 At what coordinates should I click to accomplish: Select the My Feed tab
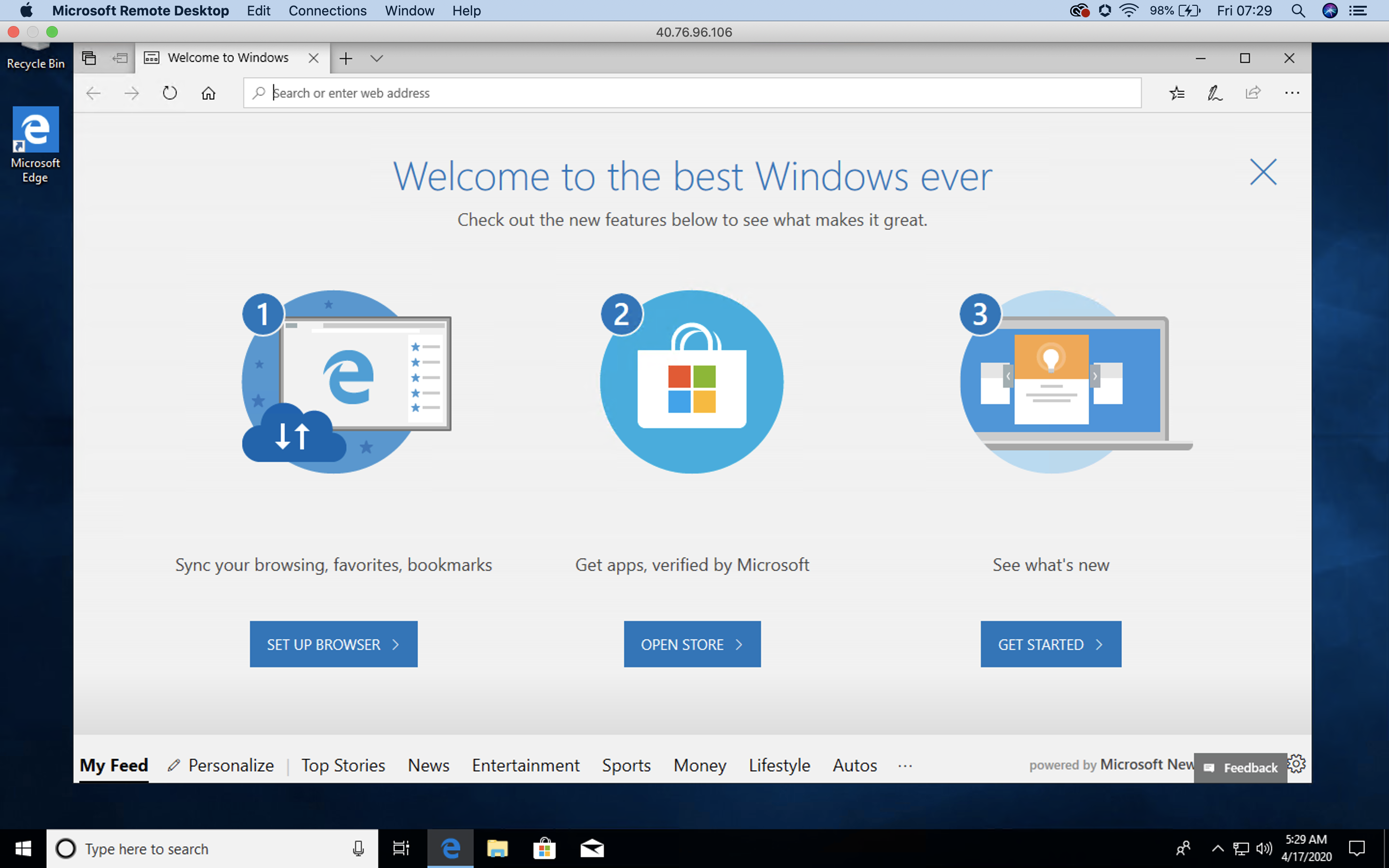[x=114, y=765]
